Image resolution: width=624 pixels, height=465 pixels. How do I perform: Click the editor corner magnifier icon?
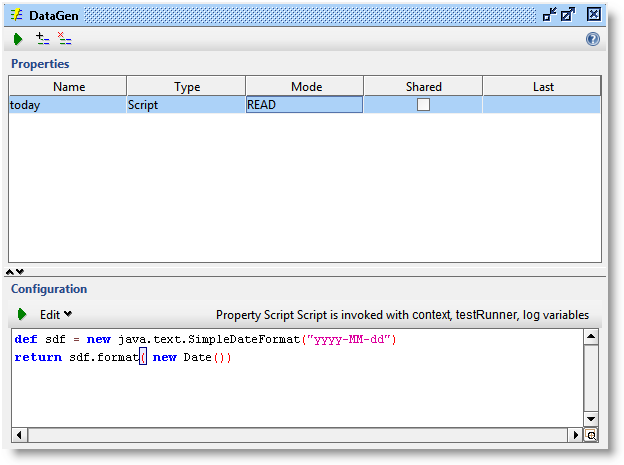[591, 435]
